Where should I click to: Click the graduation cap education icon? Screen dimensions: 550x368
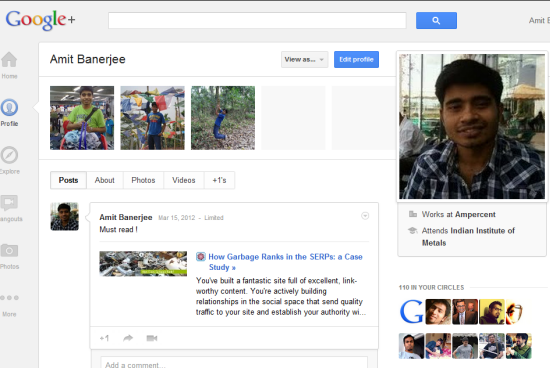pos(413,230)
